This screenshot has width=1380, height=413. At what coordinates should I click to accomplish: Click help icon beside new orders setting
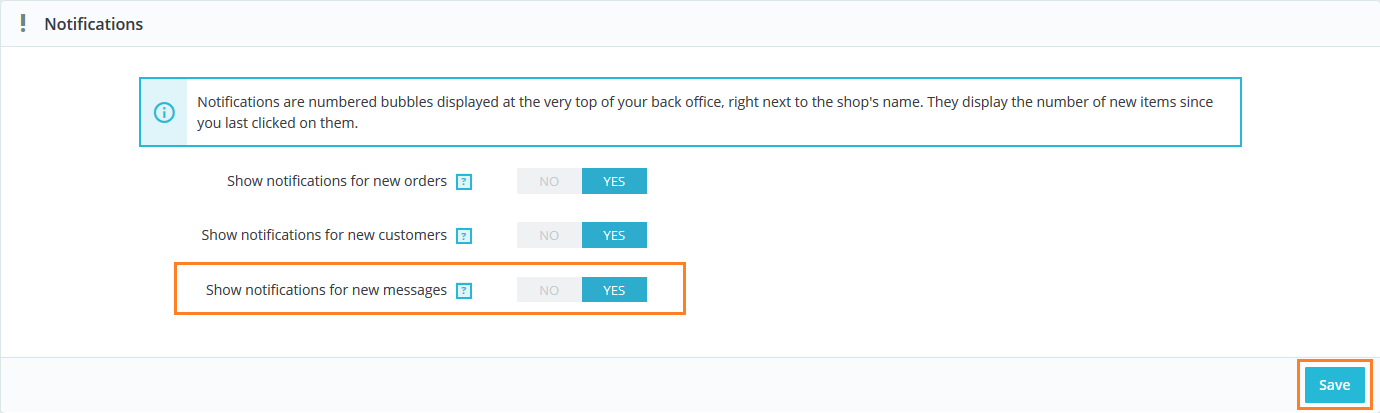tap(463, 182)
